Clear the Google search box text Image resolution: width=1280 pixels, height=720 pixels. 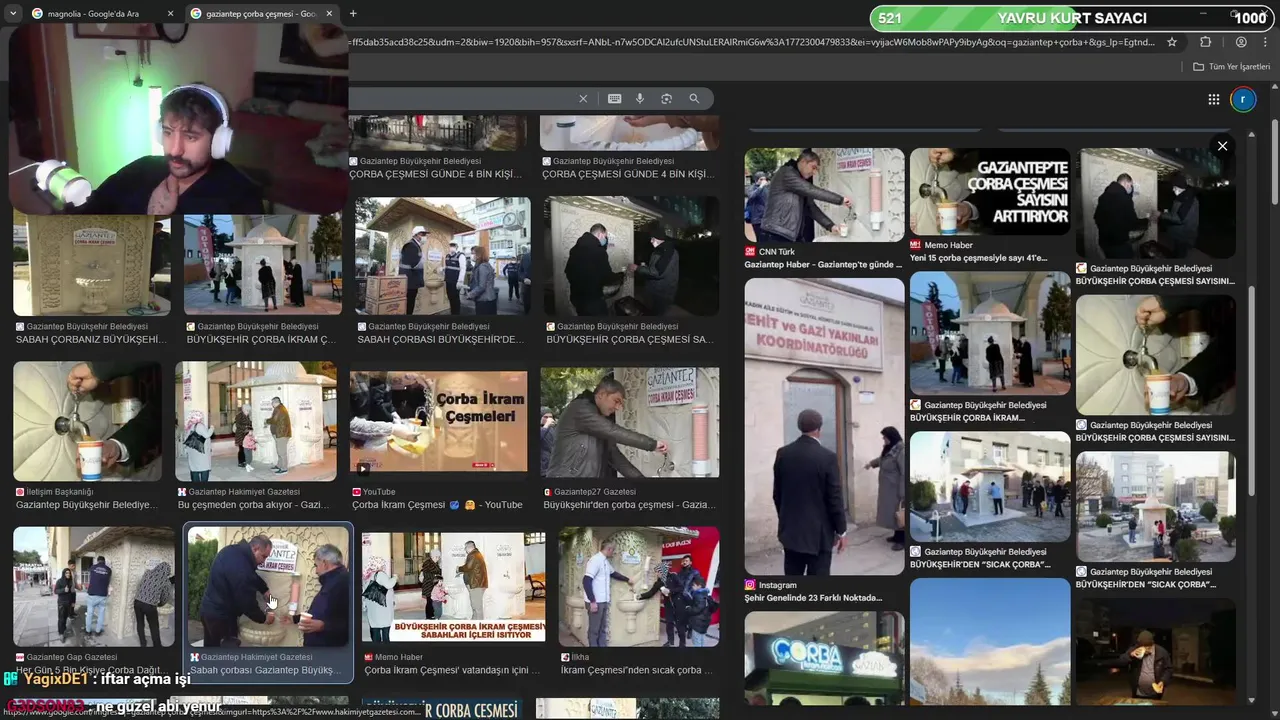[583, 99]
